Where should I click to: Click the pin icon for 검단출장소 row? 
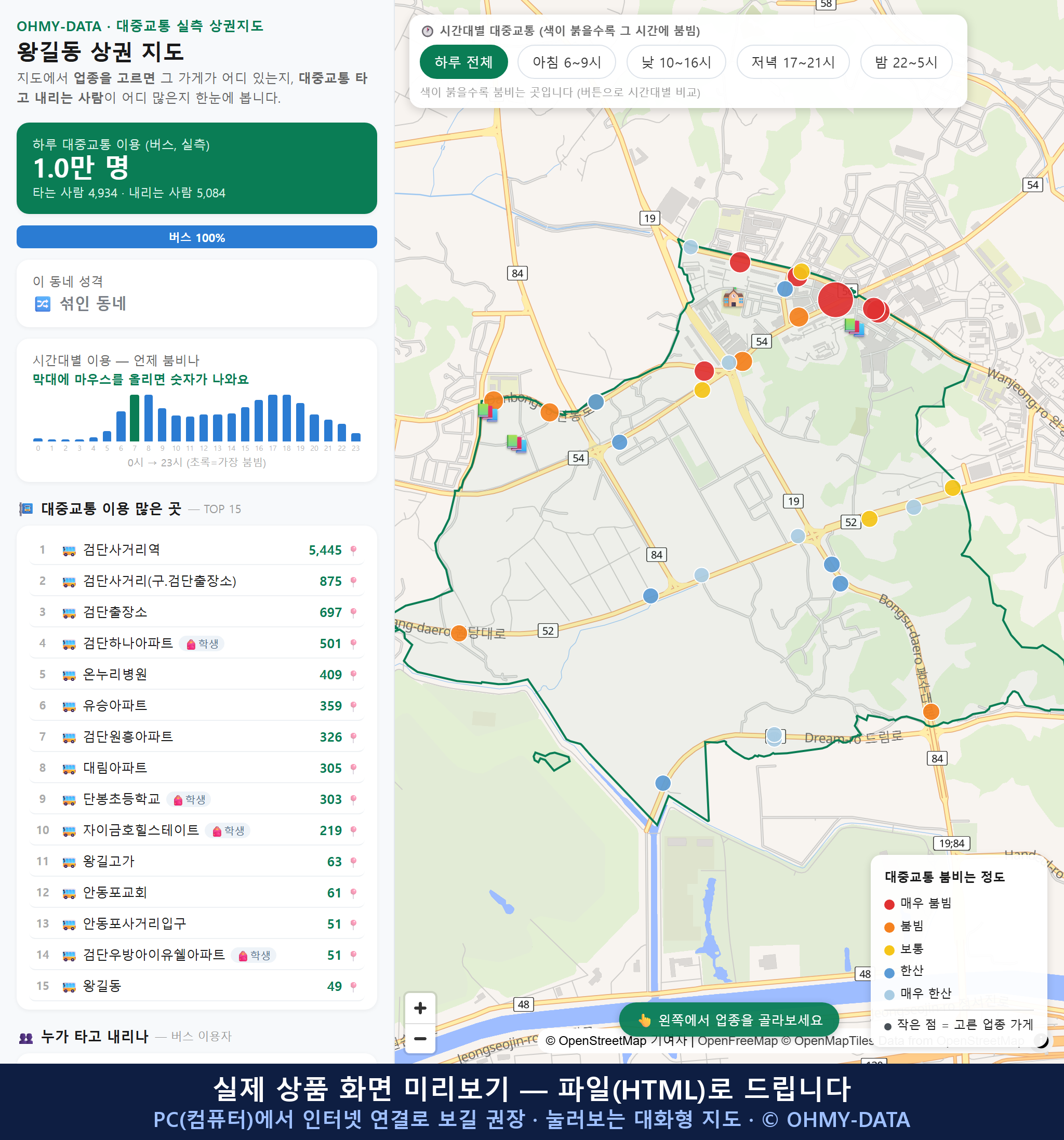click(x=353, y=612)
